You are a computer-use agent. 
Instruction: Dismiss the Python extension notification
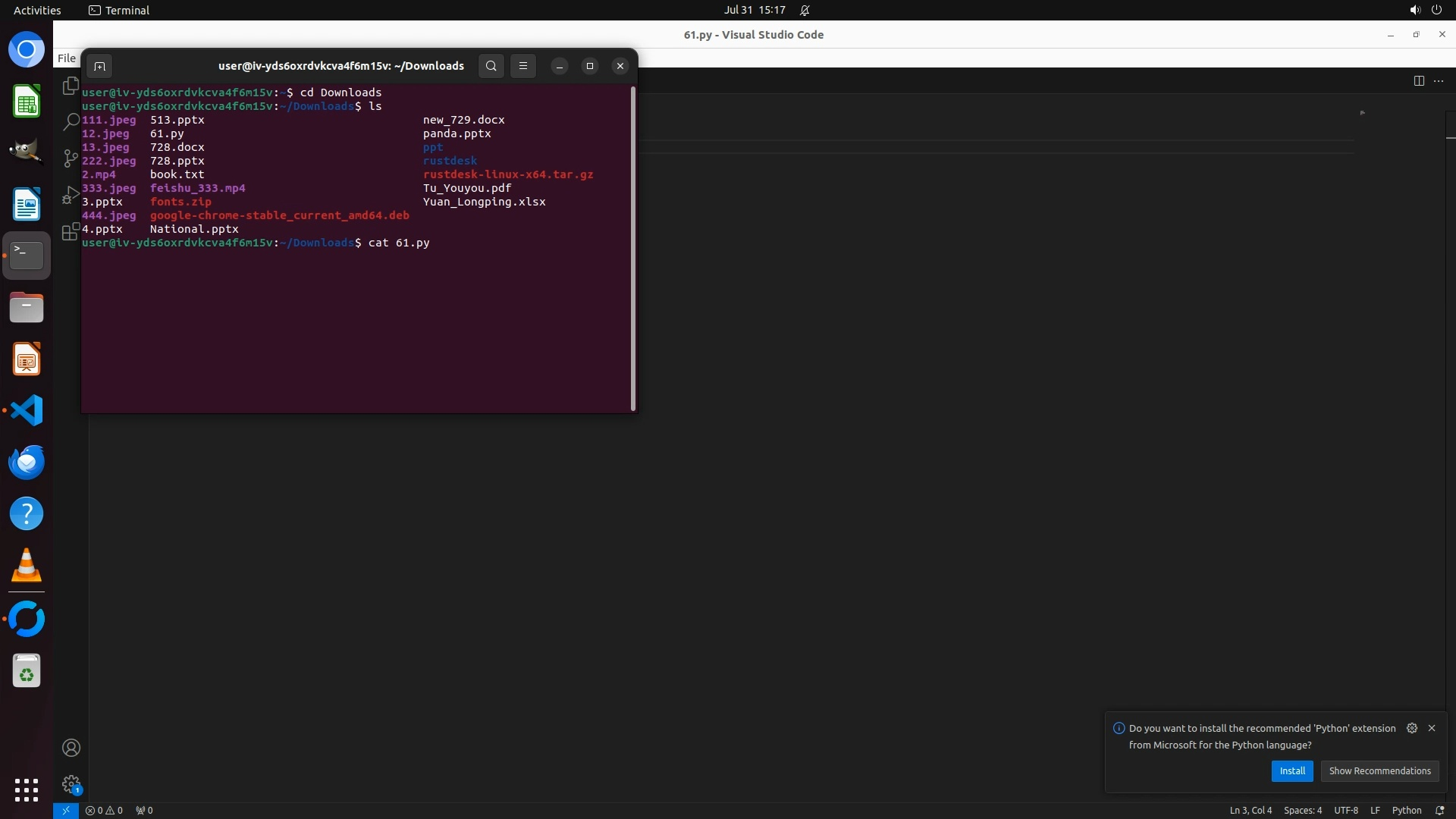[x=1432, y=728]
